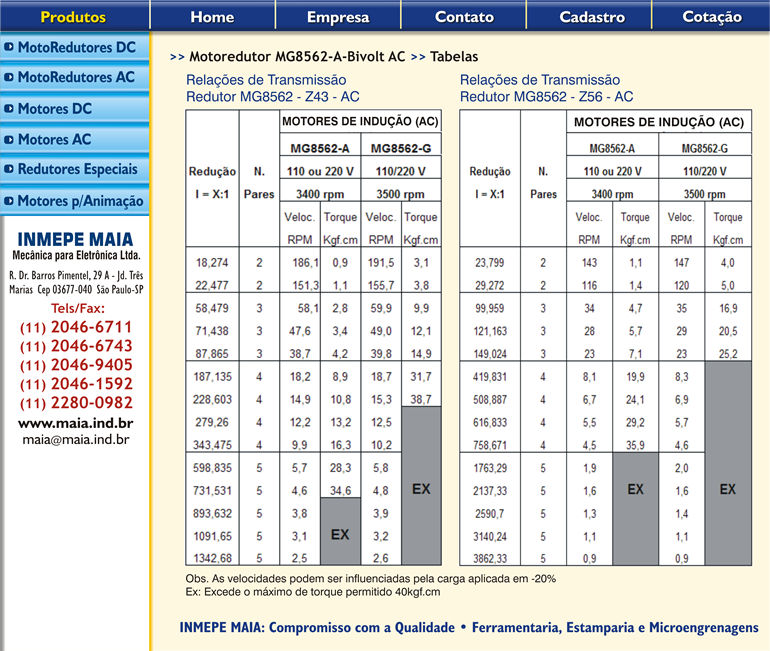Click the bullet icon beside MotoRedutores DC
The height and width of the screenshot is (651, 770).
click(9, 47)
